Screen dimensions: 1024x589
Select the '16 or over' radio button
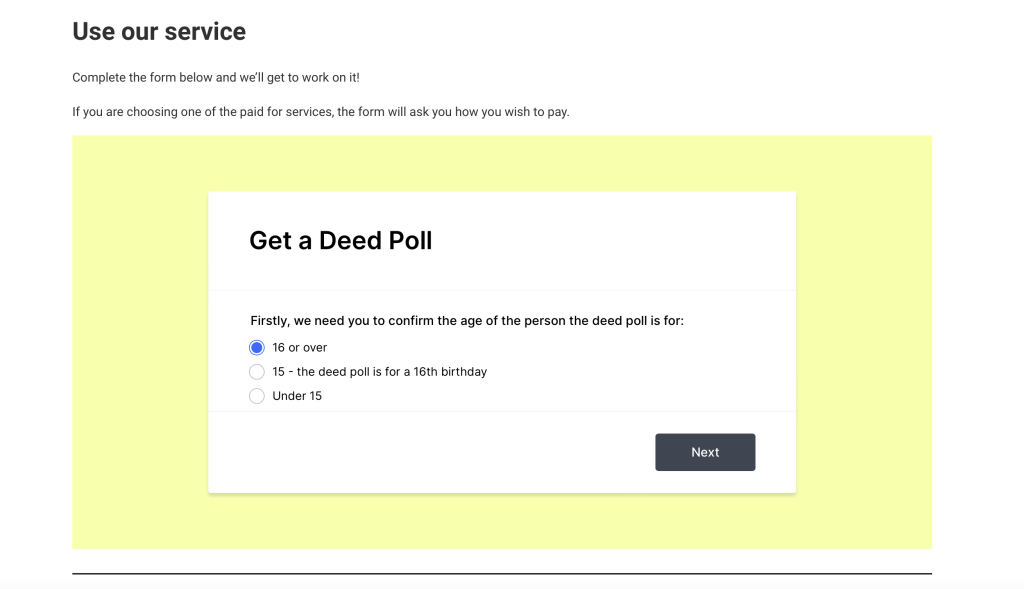tap(257, 348)
